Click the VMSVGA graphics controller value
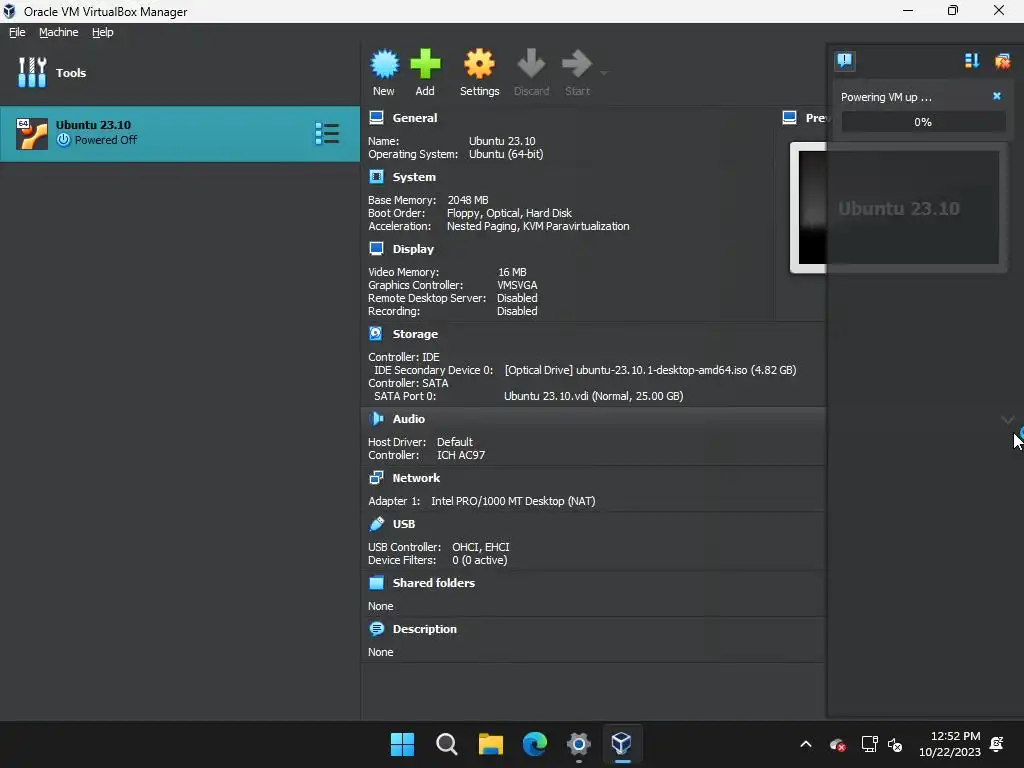 click(x=517, y=285)
